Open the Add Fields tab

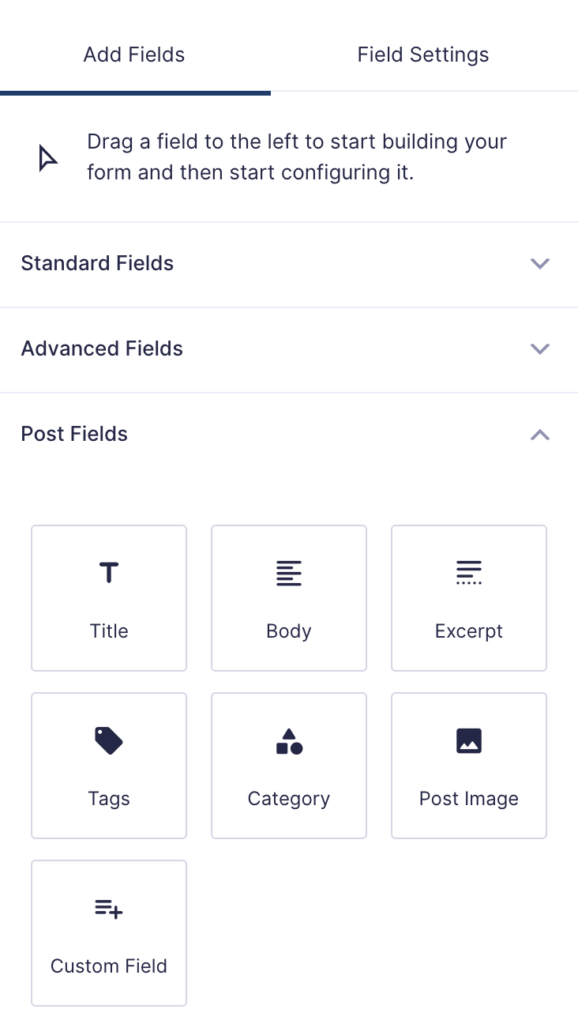click(x=133, y=55)
